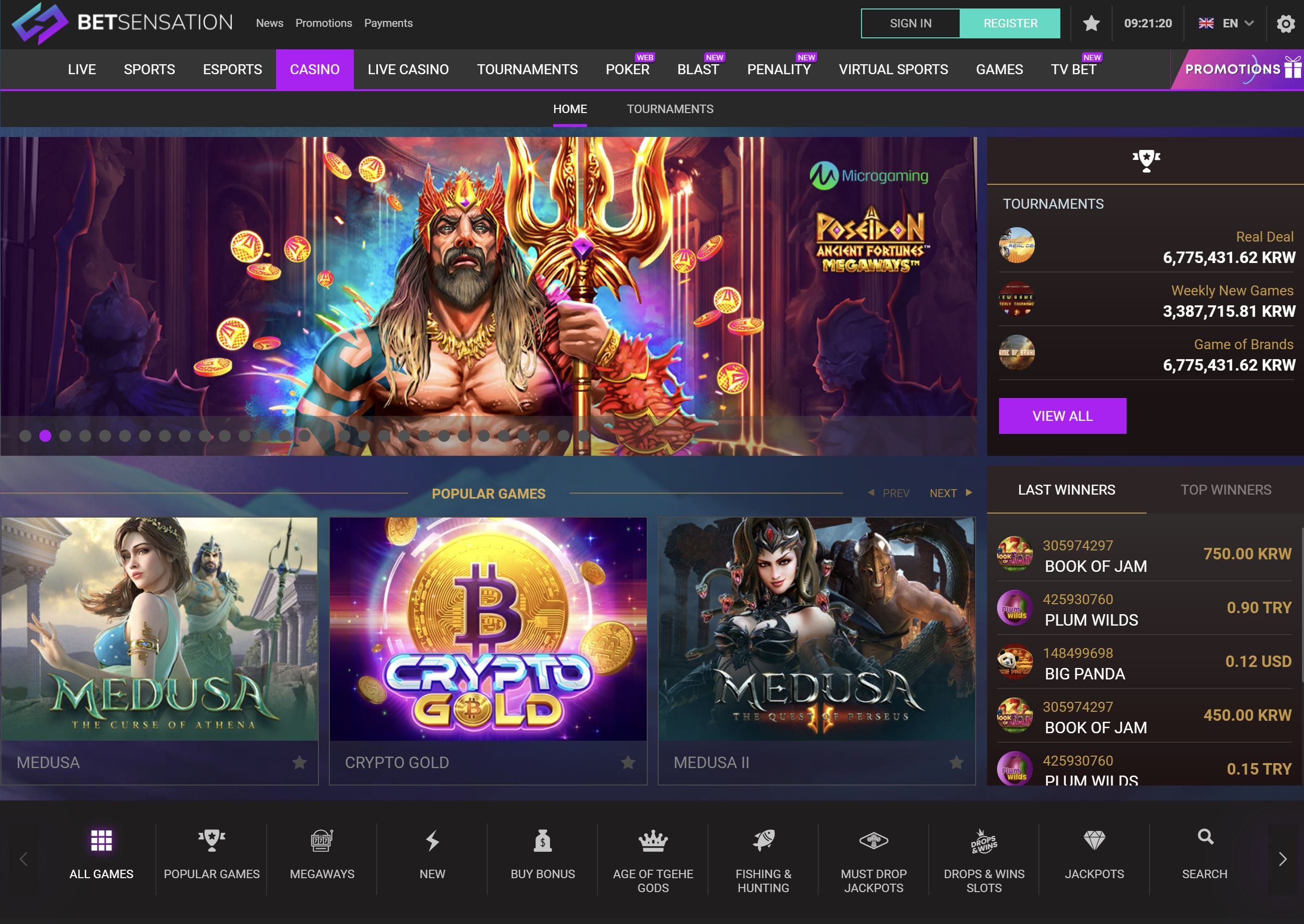Open the LIVE CASINO nav tab

(x=408, y=69)
